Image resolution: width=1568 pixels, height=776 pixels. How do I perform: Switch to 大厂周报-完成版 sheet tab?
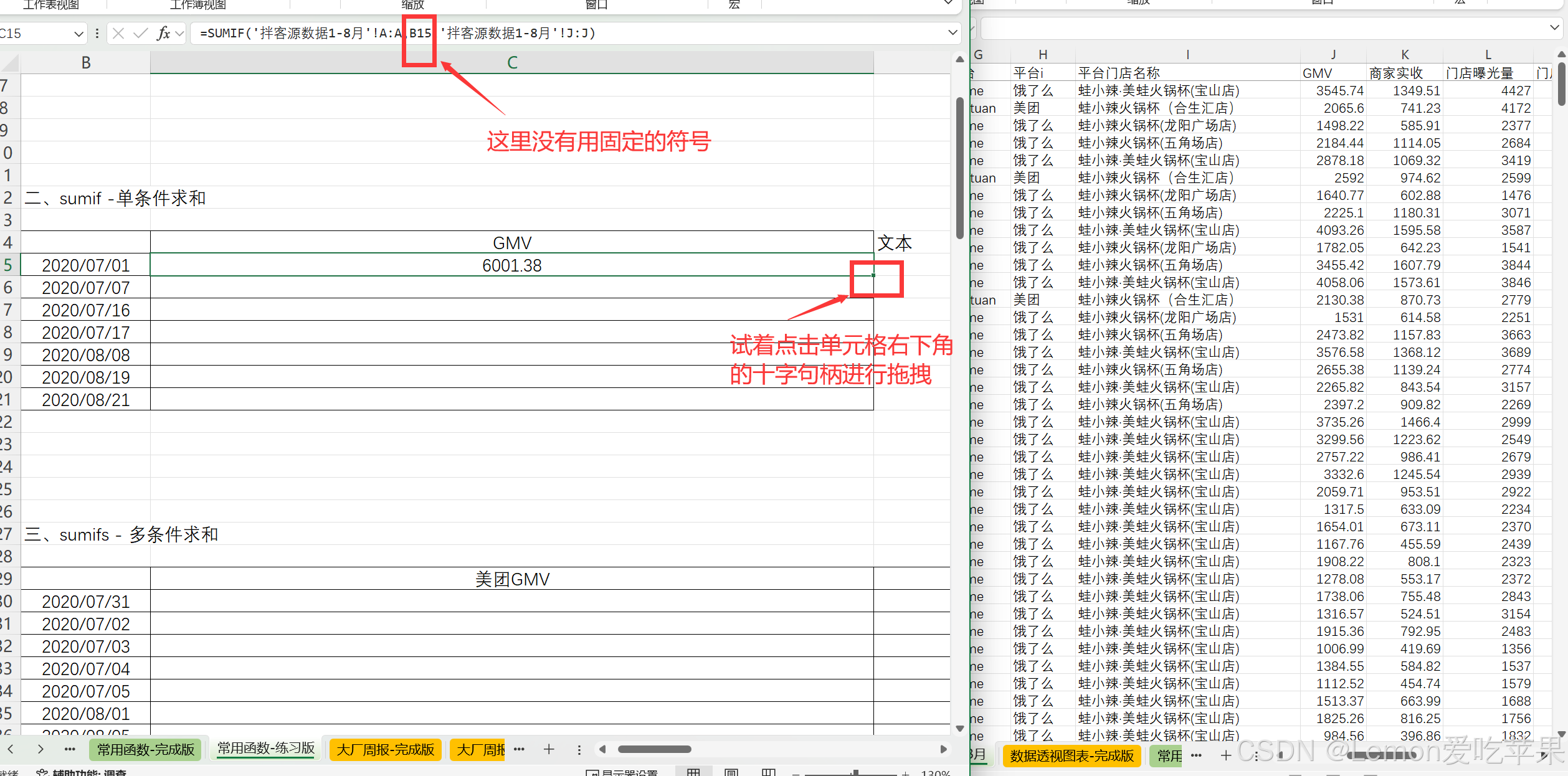(x=386, y=749)
